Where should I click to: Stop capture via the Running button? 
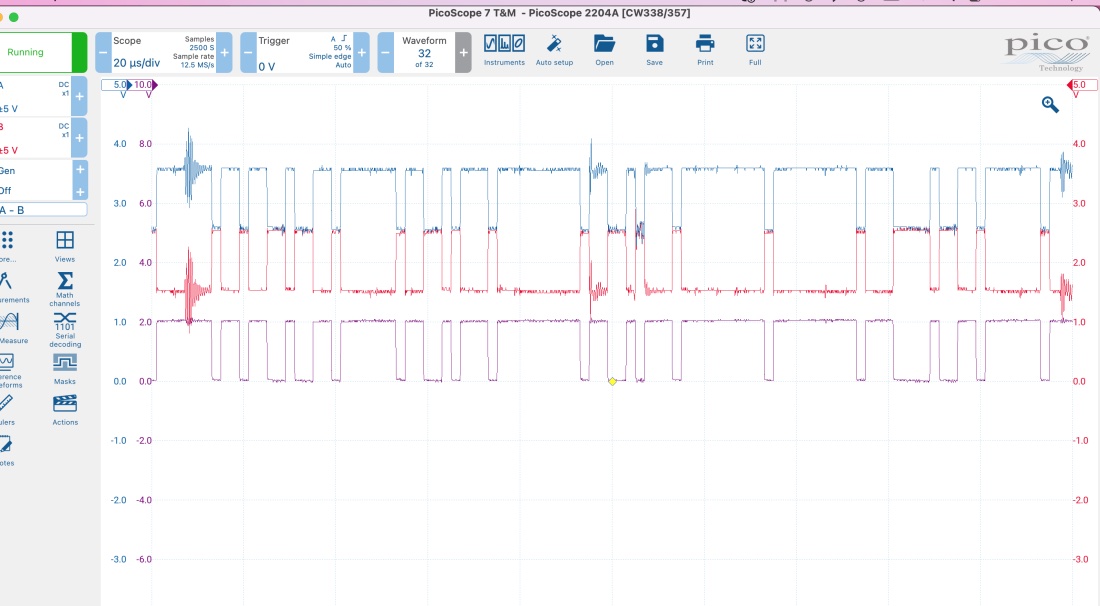[x=42, y=52]
